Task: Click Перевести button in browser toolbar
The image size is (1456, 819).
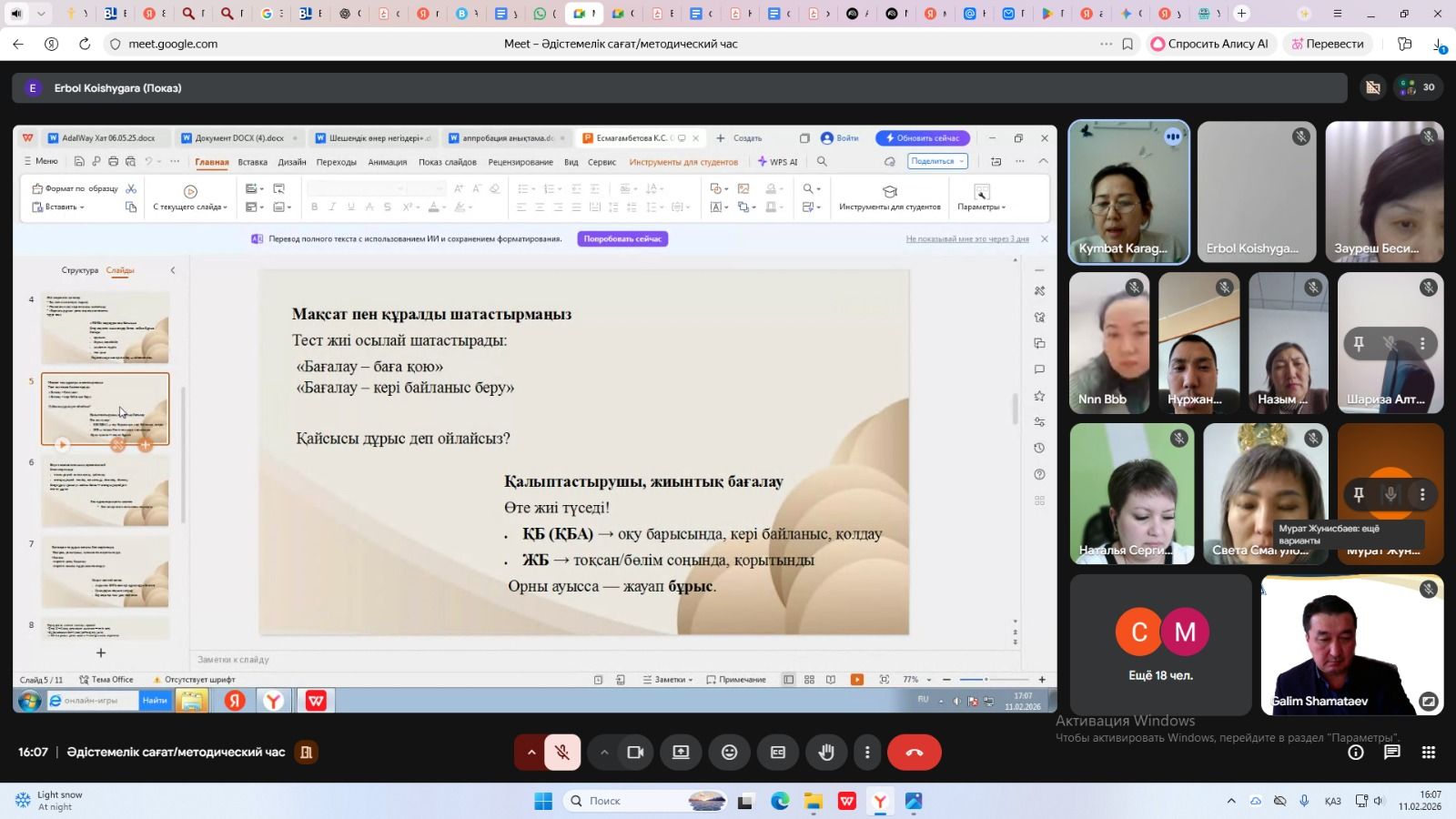Action: pyautogui.click(x=1328, y=44)
